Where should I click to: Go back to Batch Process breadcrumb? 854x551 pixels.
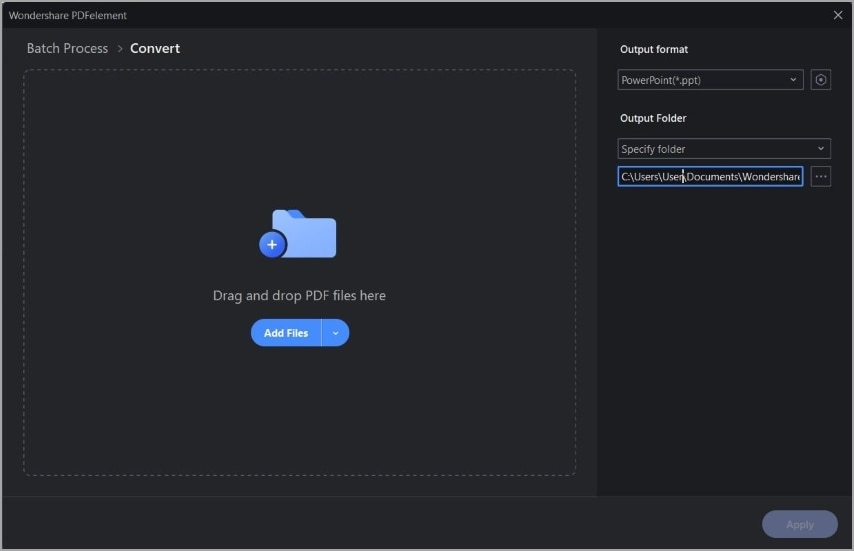(68, 48)
